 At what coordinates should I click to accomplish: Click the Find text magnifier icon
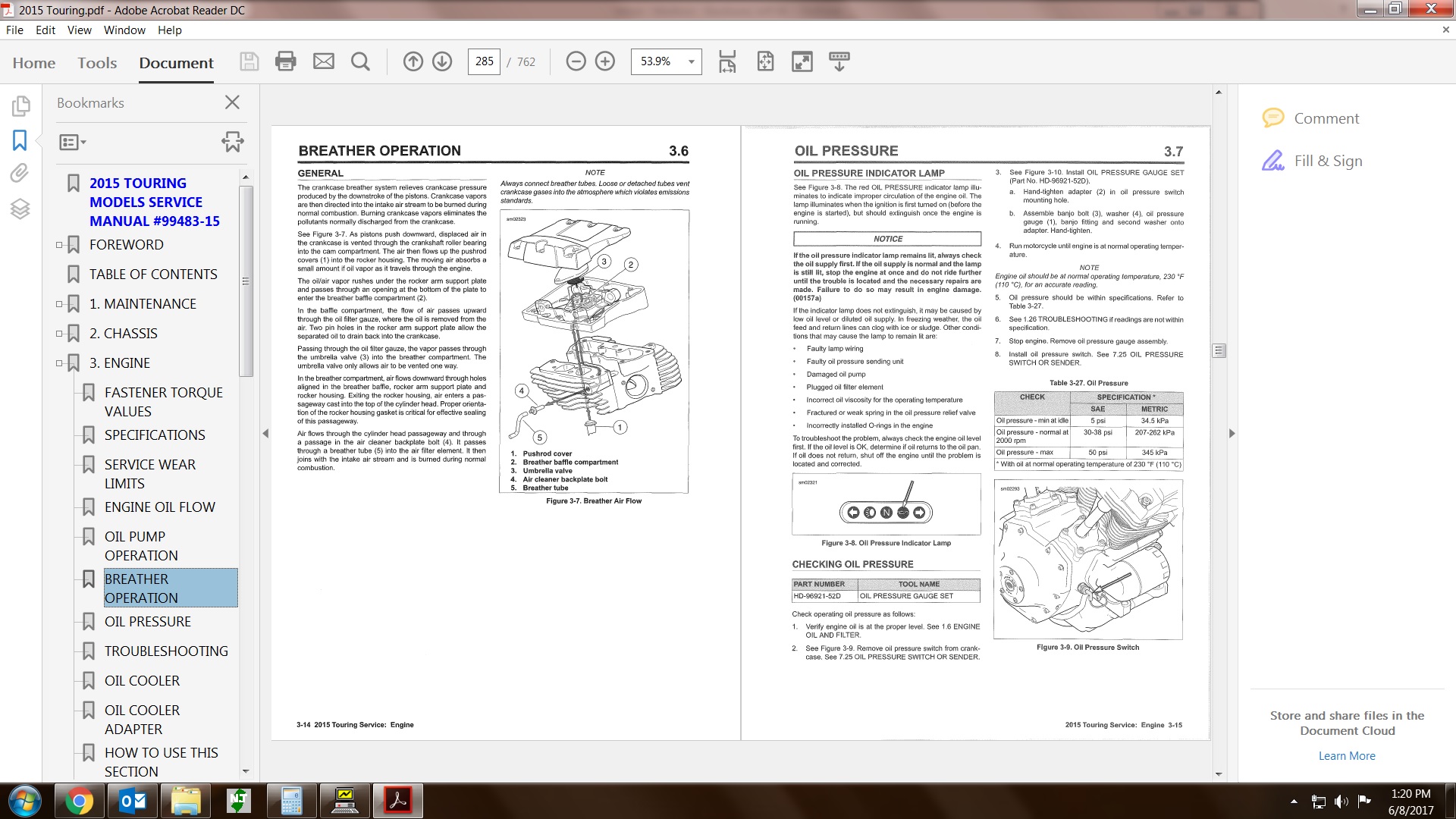click(361, 61)
